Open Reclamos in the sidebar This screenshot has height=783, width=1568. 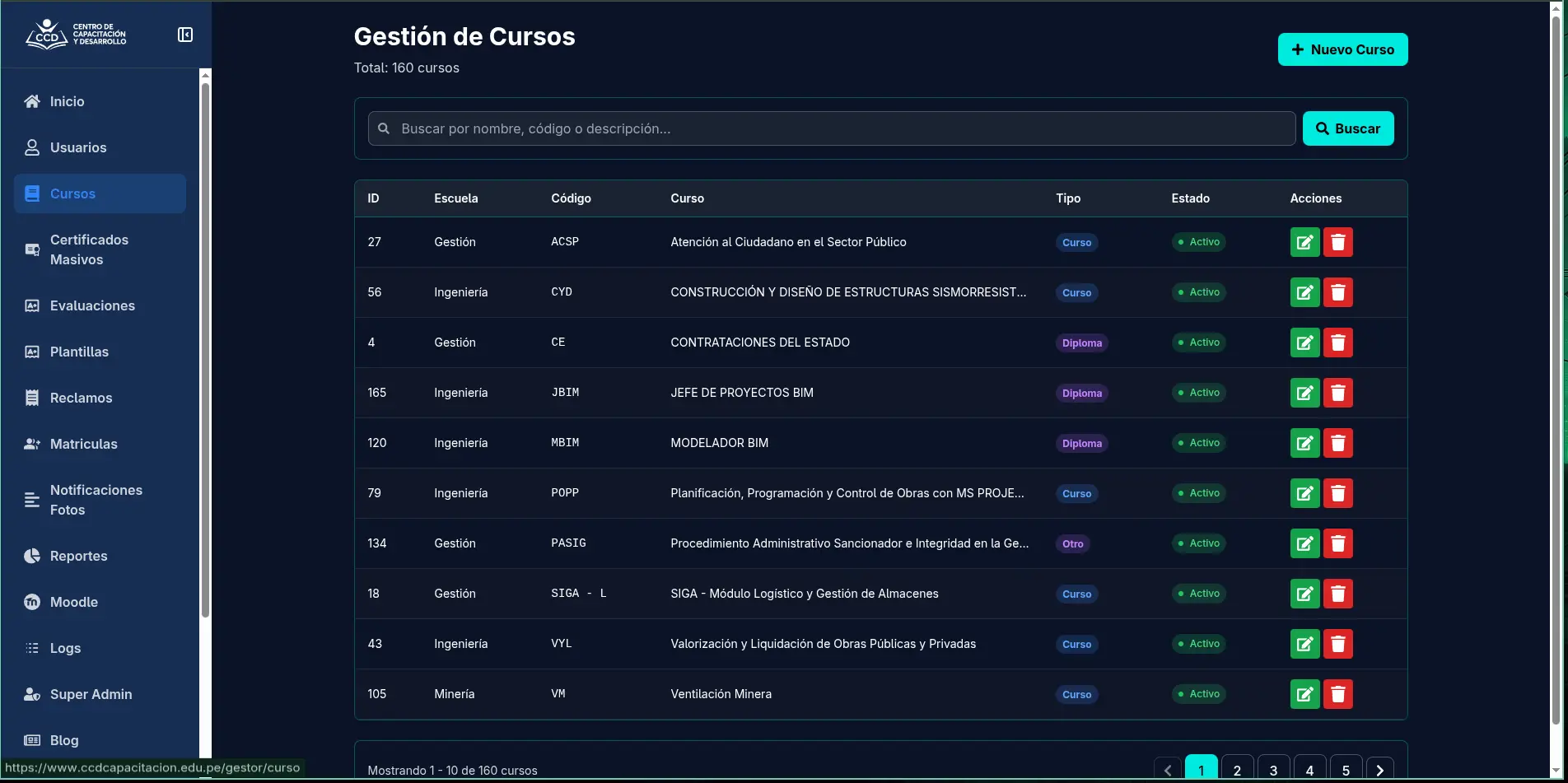point(100,398)
